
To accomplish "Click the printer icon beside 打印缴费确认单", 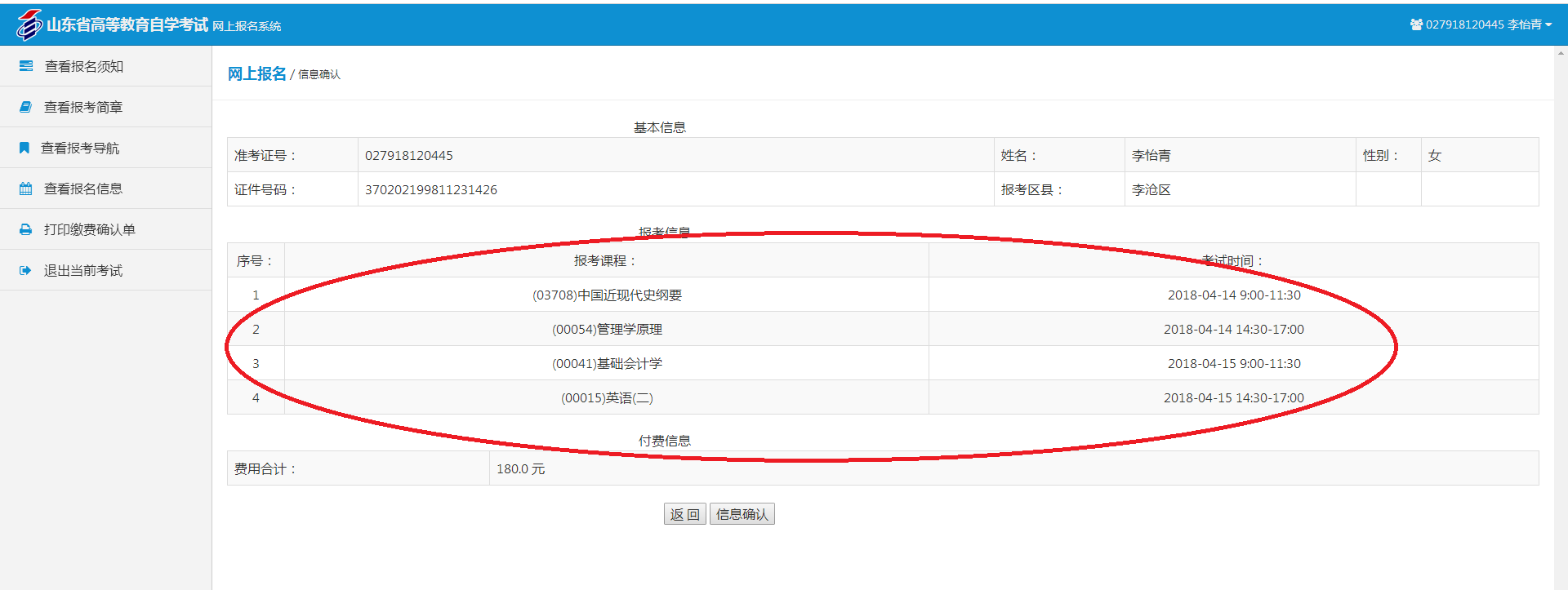I will pyautogui.click(x=26, y=229).
